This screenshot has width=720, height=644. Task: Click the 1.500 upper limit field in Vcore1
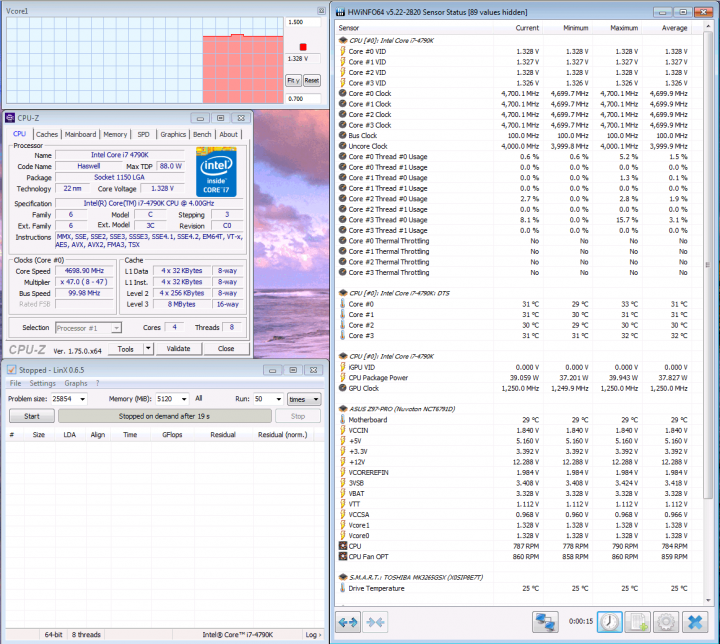(303, 22)
